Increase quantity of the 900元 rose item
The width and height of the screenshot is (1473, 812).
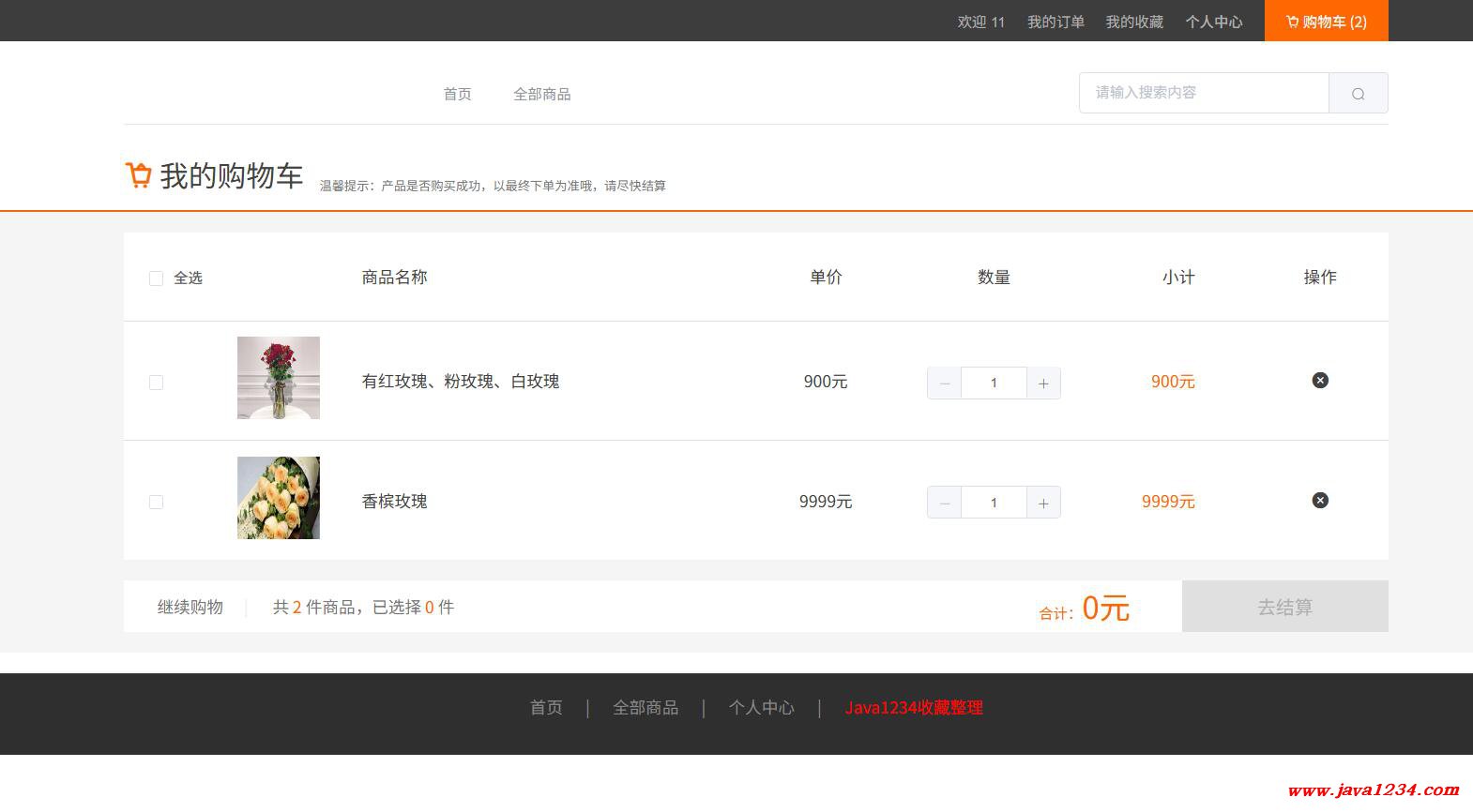(x=1043, y=383)
